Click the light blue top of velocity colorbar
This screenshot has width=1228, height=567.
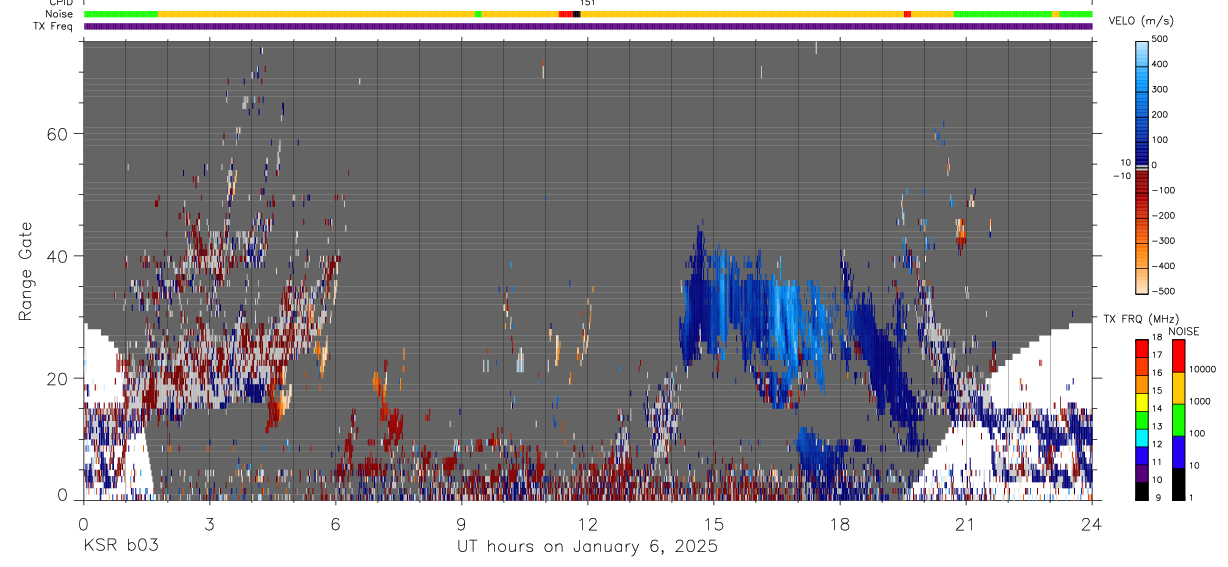click(1143, 52)
